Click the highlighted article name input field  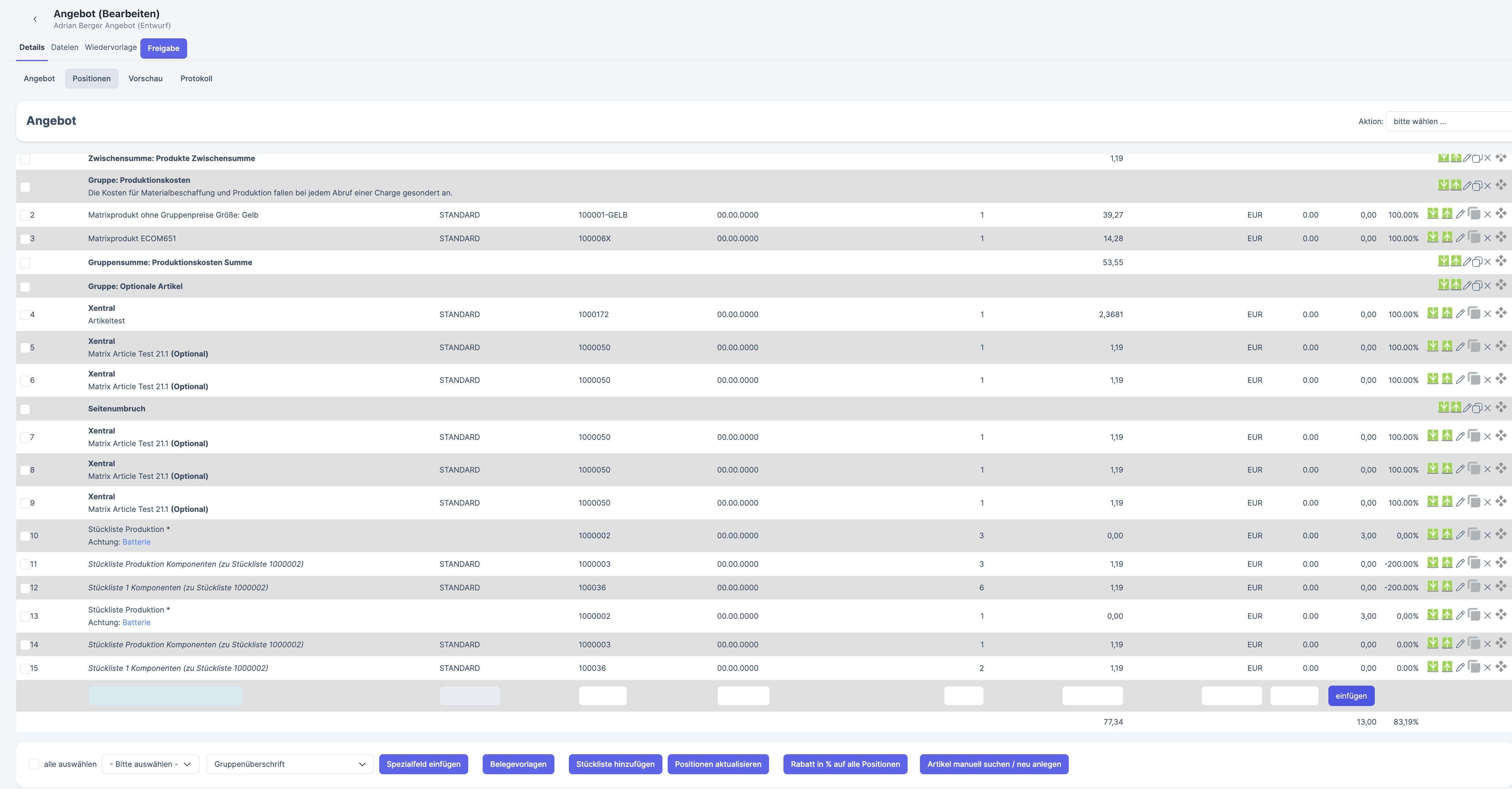(x=165, y=696)
